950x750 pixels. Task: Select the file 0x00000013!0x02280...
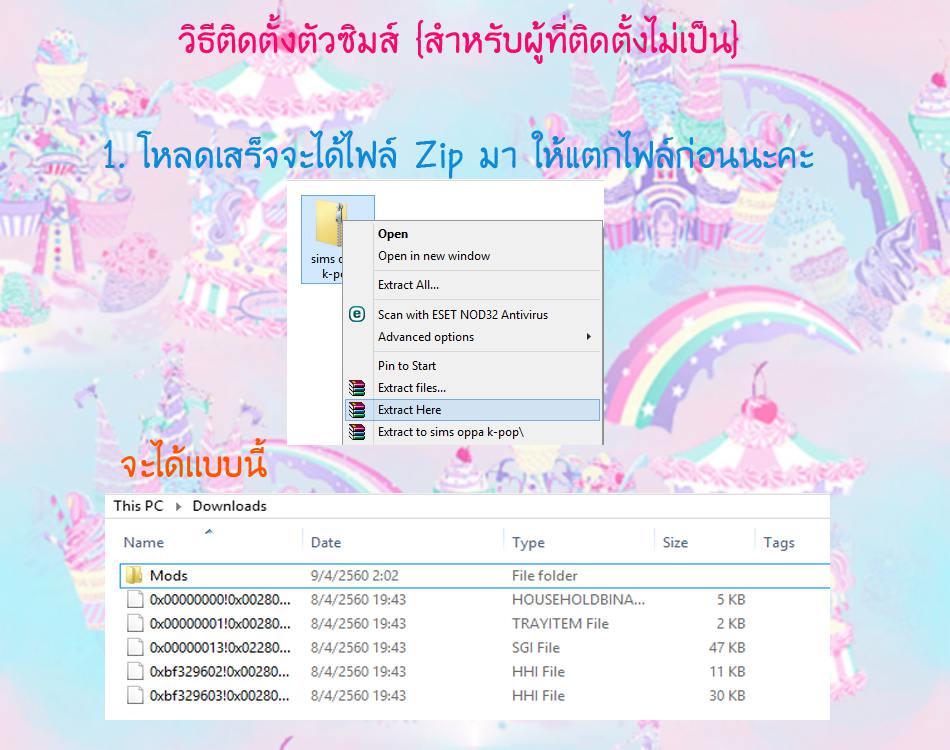coord(220,648)
